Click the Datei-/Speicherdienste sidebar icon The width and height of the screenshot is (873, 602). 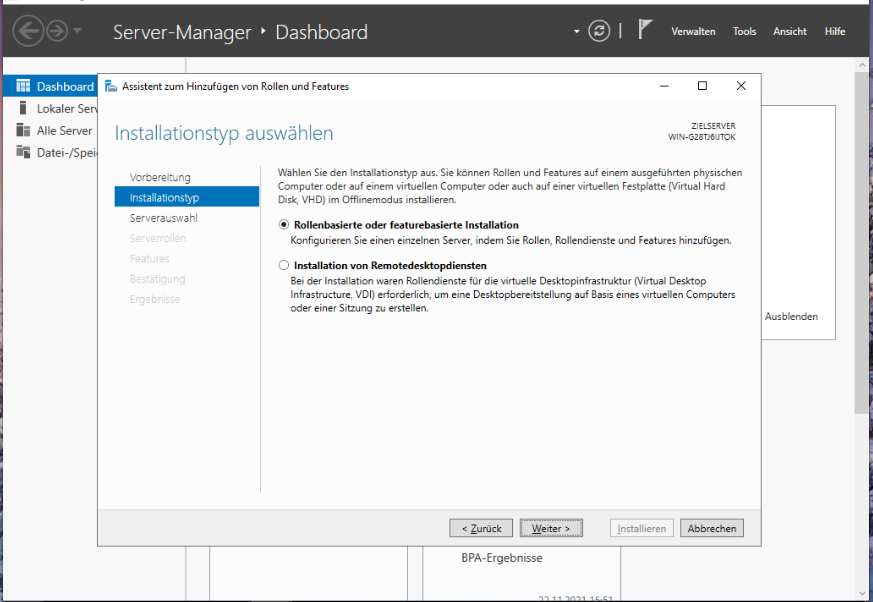coord(23,152)
